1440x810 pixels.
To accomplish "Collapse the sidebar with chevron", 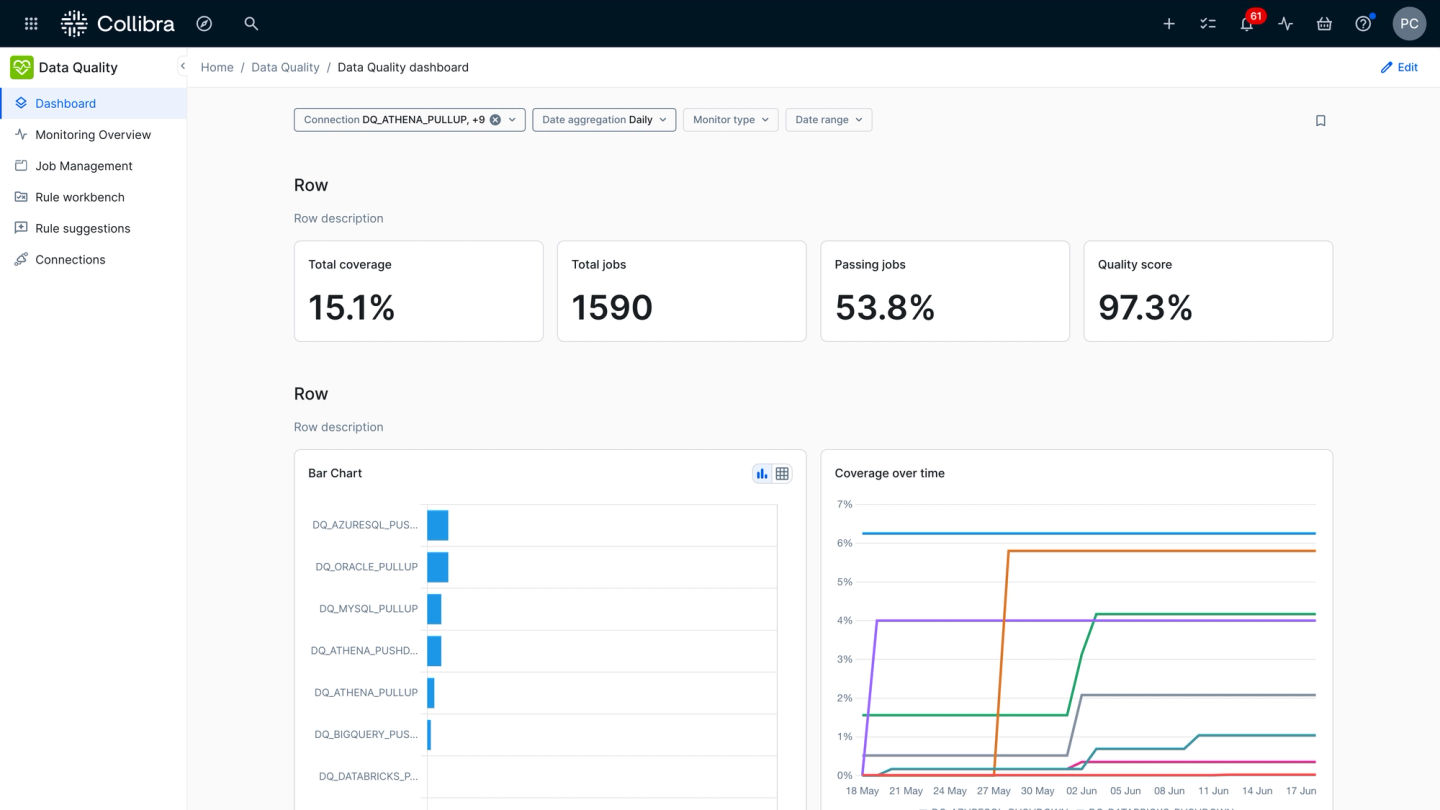I will point(182,66).
